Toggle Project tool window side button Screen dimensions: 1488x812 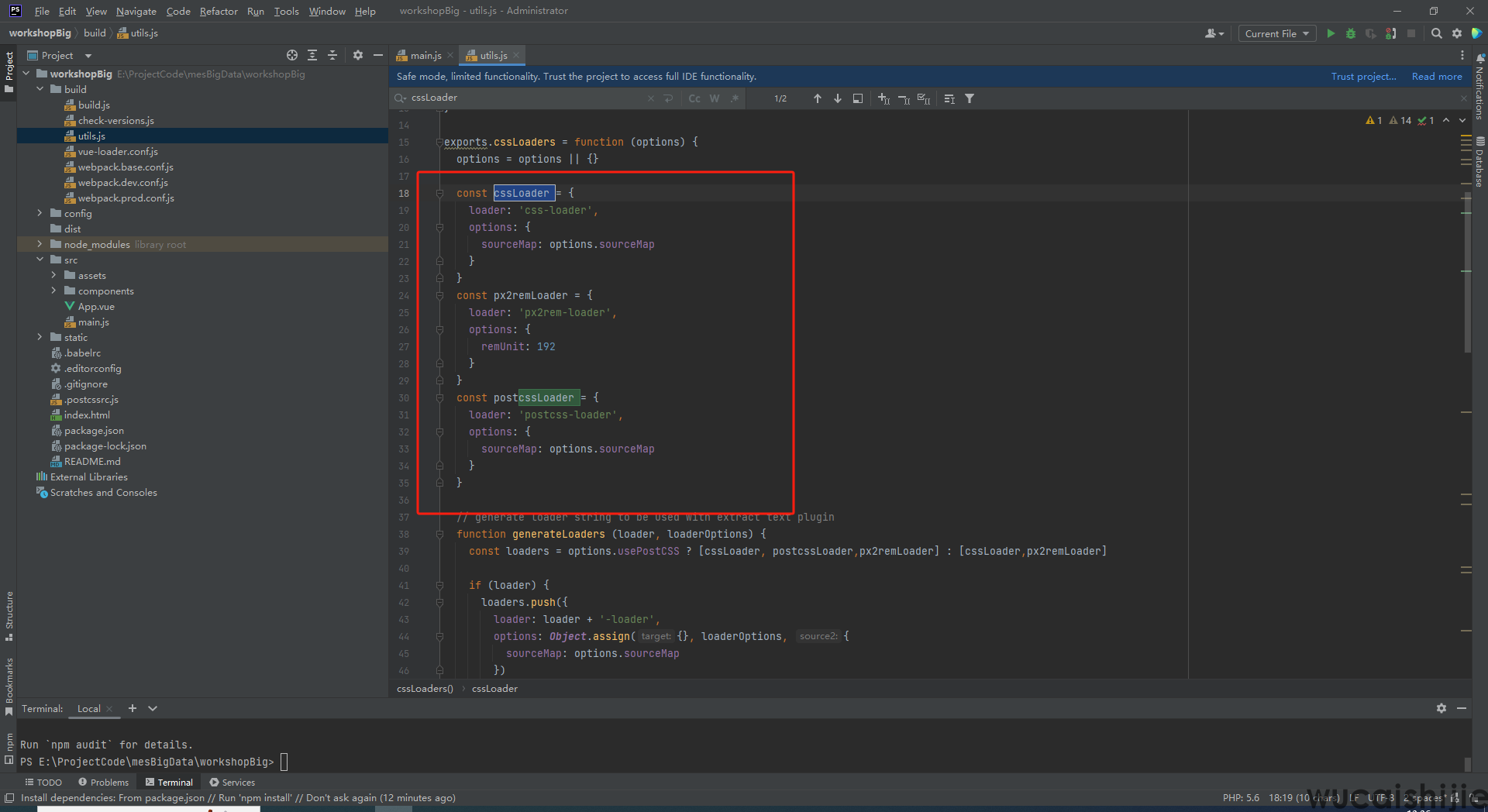tap(9, 71)
